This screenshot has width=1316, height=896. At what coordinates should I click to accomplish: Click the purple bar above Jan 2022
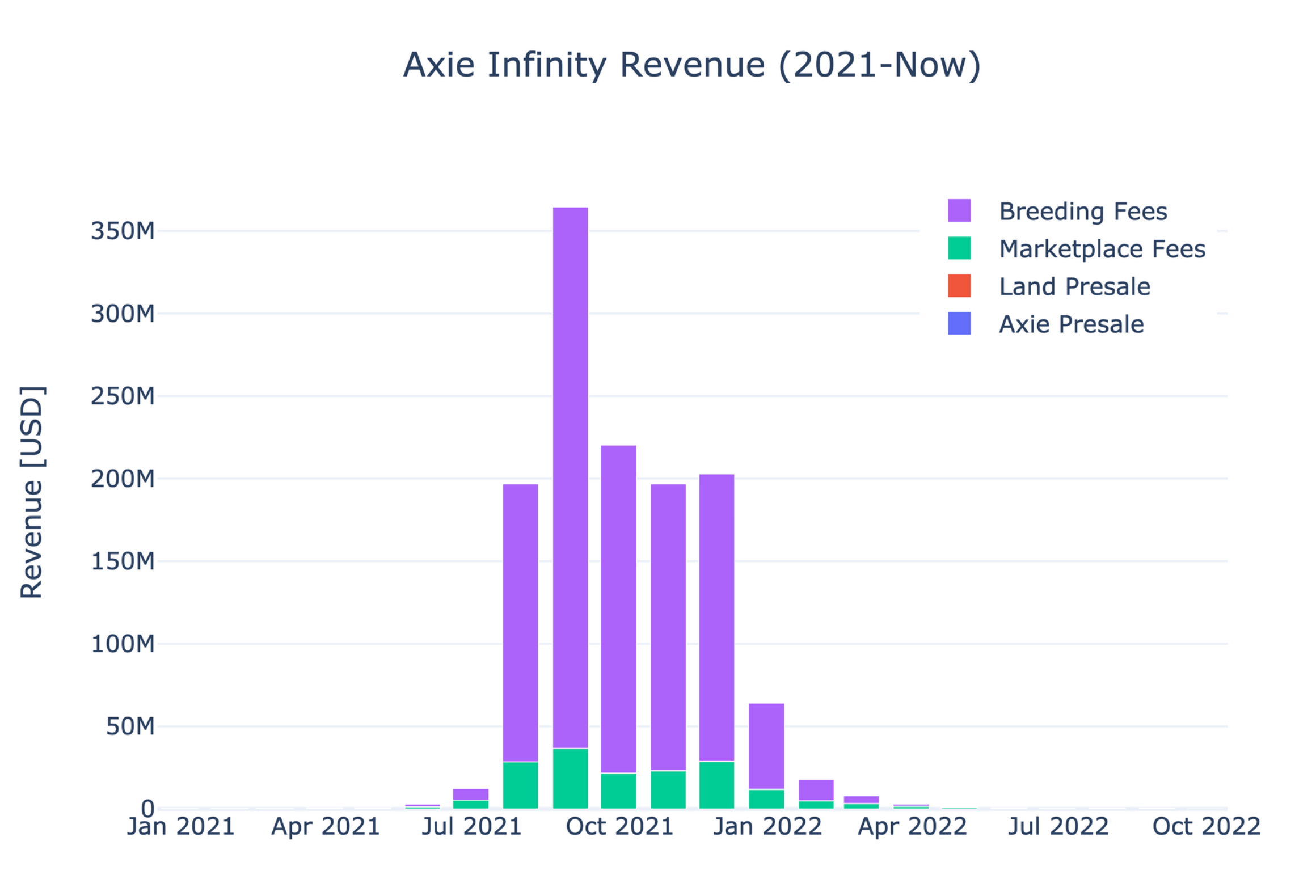(766, 746)
